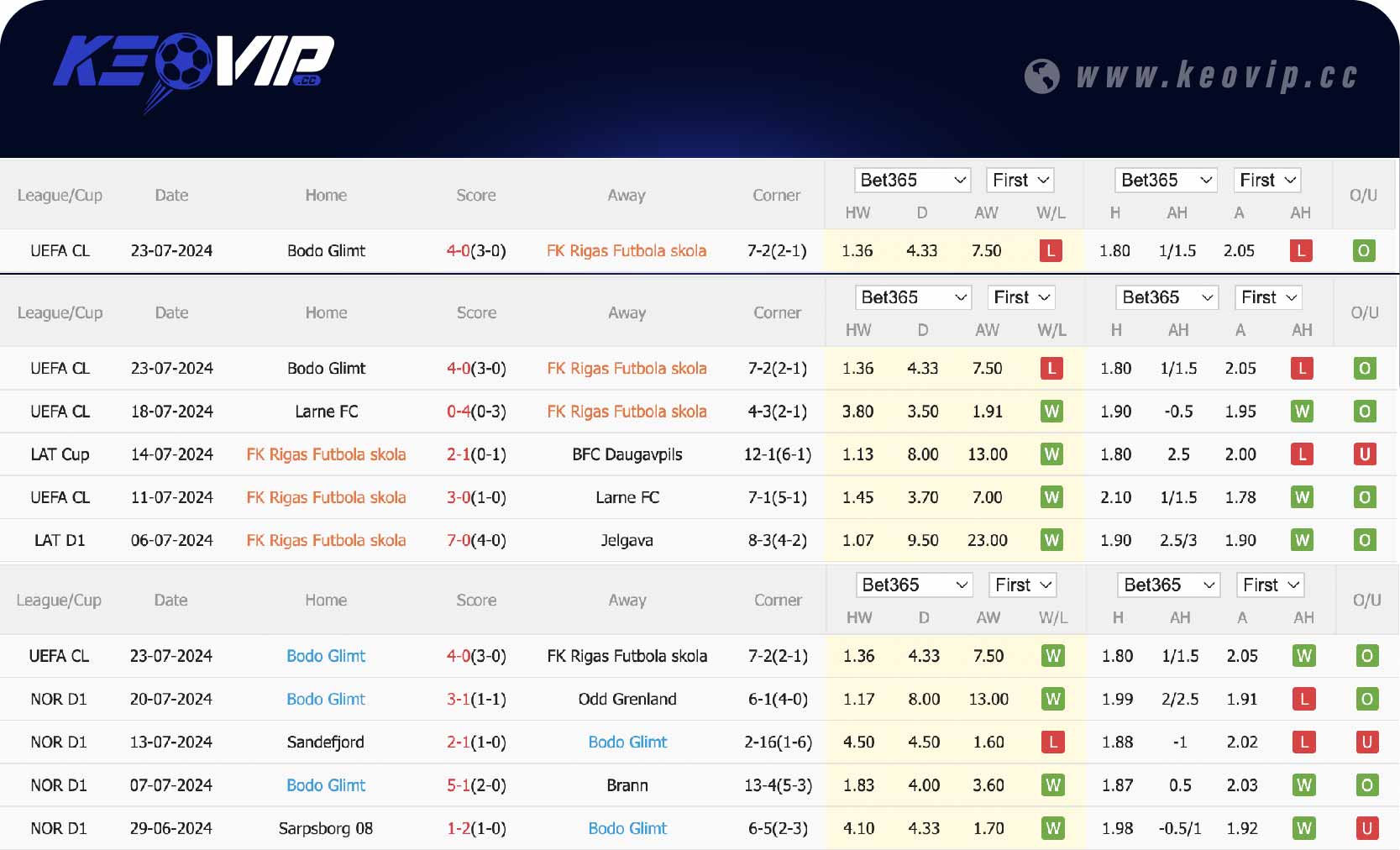Open the www.keovip.cc website link
The height and width of the screenshot is (850, 1400).
pyautogui.click(x=1216, y=76)
